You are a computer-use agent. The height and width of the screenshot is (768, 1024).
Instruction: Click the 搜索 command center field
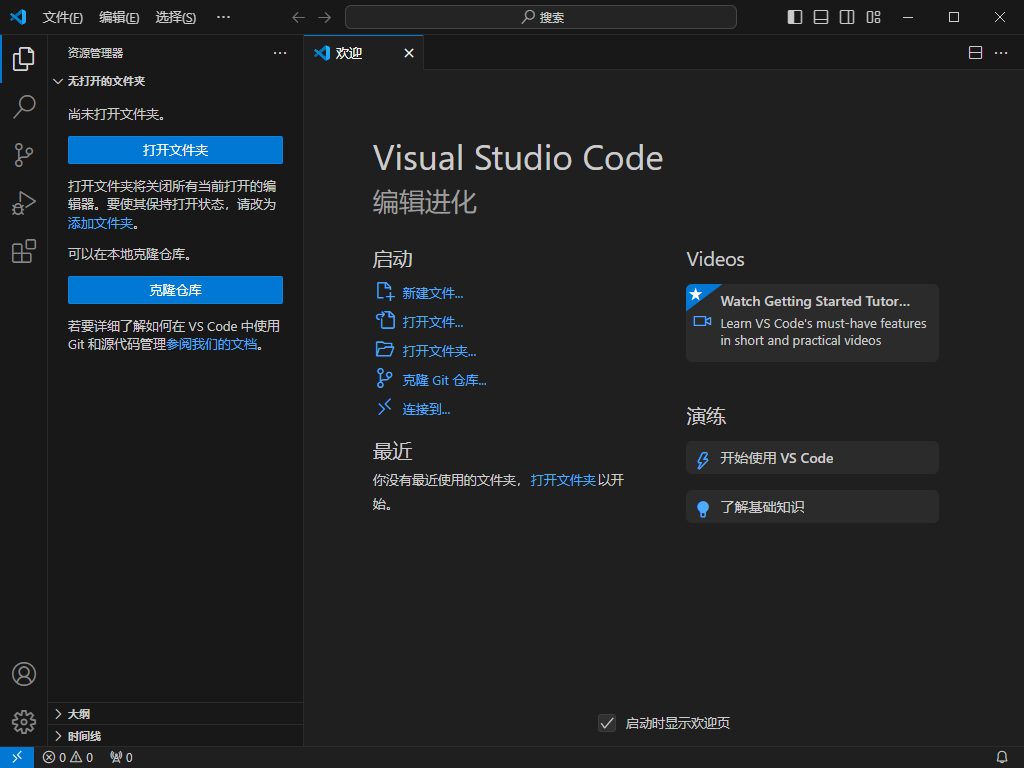[541, 17]
